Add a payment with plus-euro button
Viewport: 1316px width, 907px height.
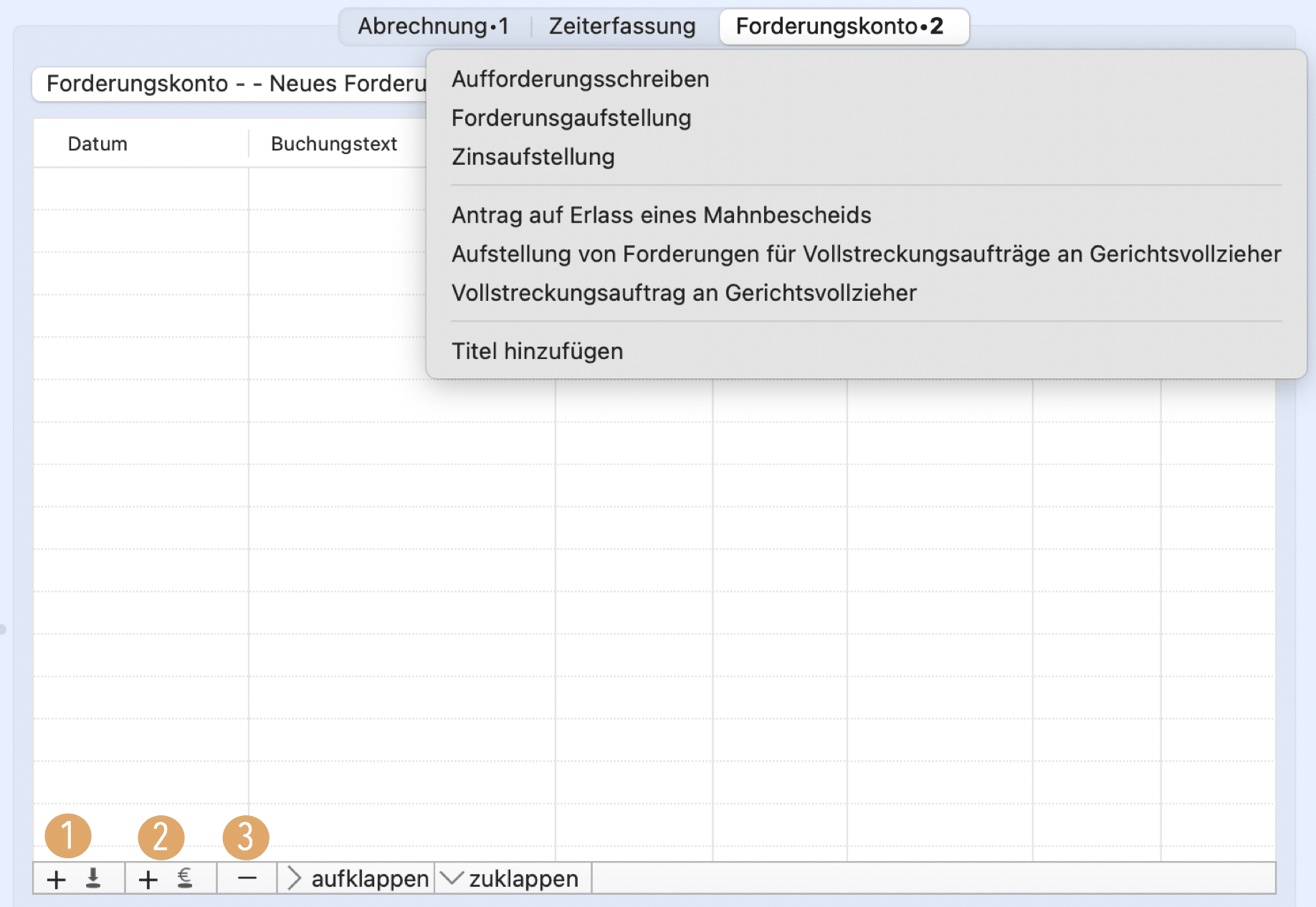pos(171,878)
